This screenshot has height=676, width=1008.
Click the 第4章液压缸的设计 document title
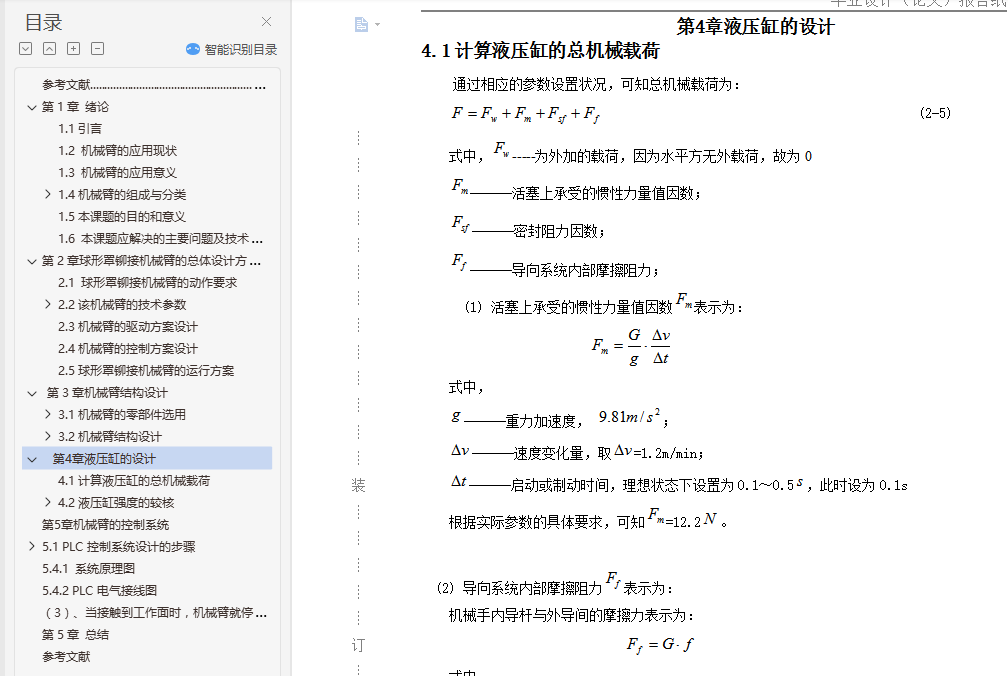pos(755,27)
